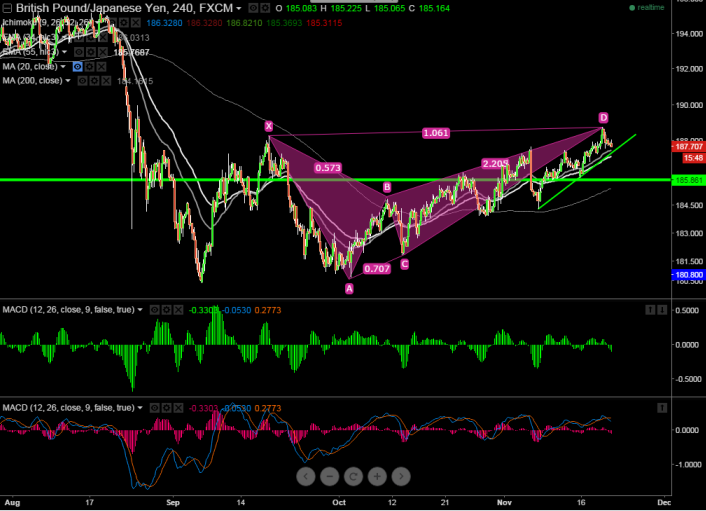Reset the chart view with the circular arrow
706x511 pixels.
point(353,476)
